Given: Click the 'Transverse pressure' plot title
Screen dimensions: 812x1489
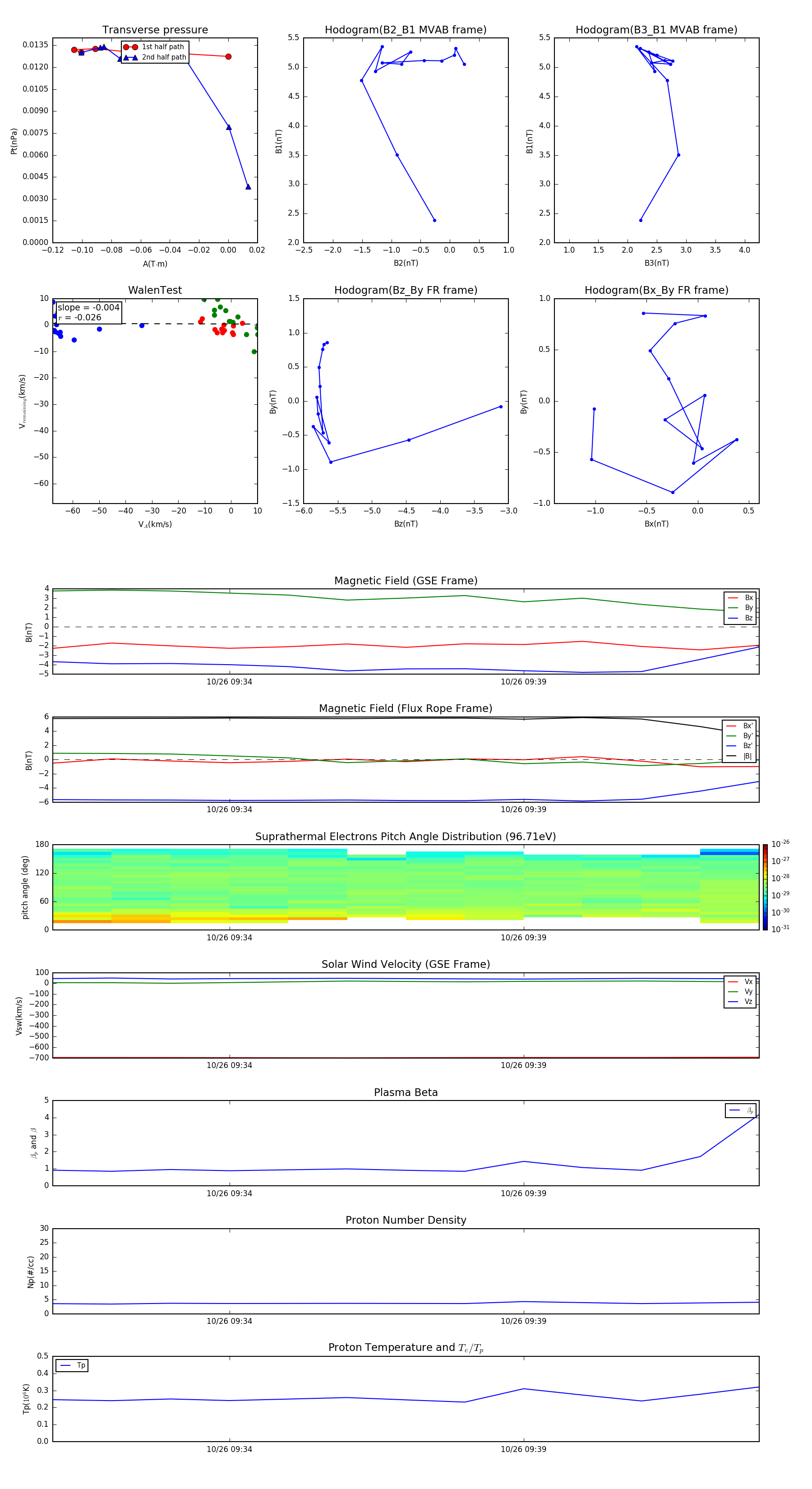Looking at the screenshot, I should pyautogui.click(x=155, y=30).
